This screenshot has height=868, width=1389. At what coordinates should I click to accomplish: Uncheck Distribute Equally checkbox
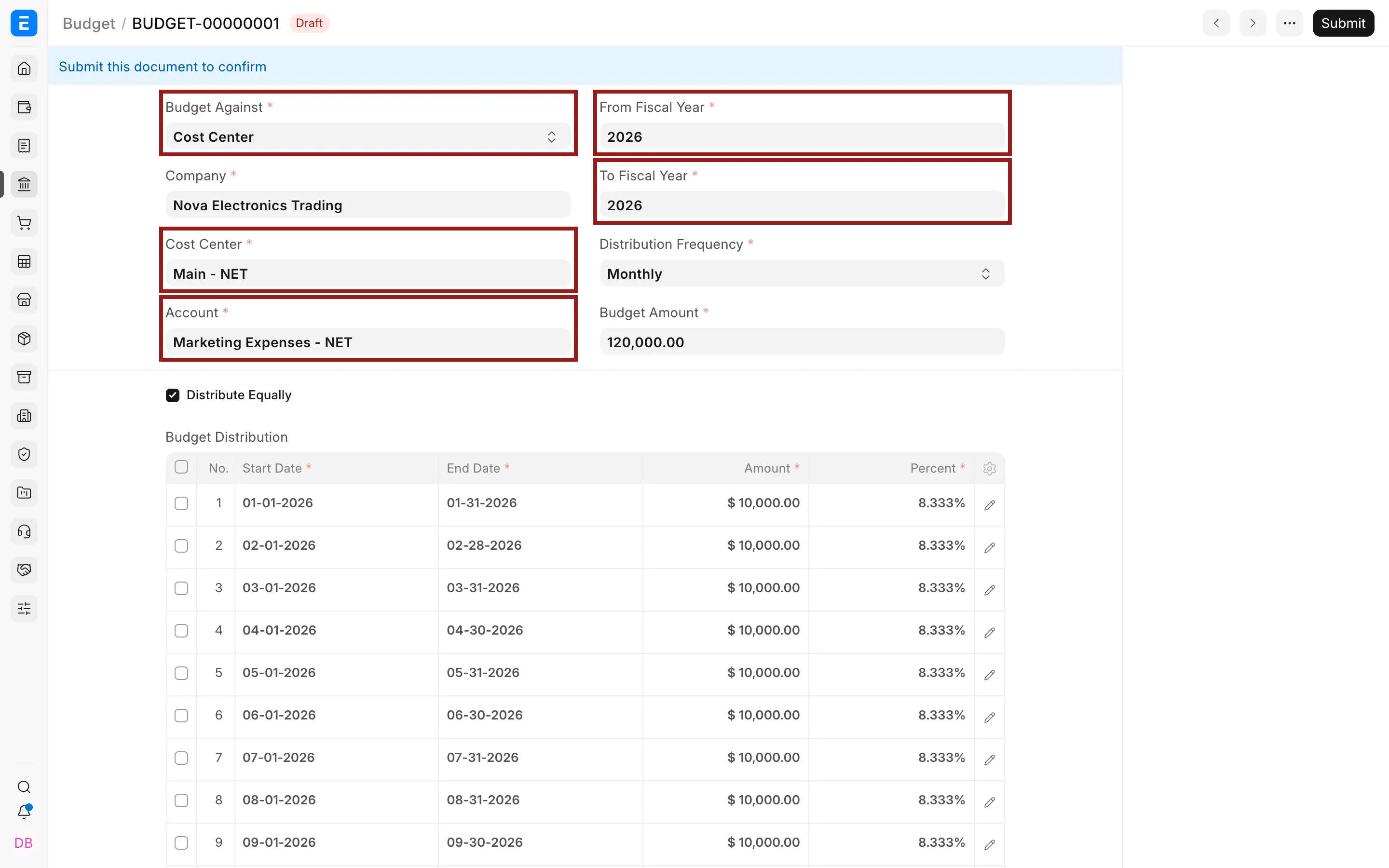click(173, 395)
